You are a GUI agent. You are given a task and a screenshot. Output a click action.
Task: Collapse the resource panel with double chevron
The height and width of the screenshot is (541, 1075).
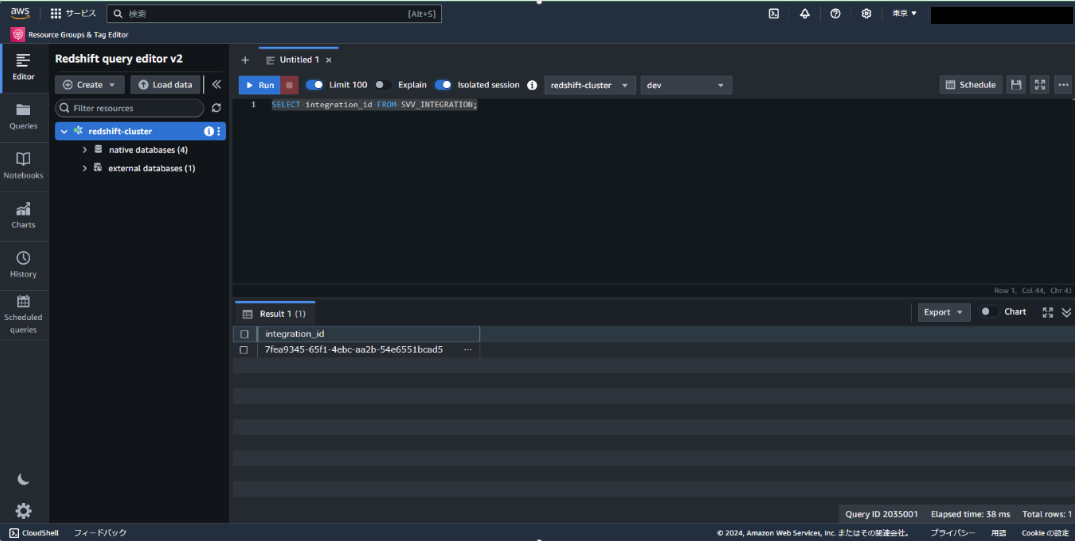pos(216,84)
